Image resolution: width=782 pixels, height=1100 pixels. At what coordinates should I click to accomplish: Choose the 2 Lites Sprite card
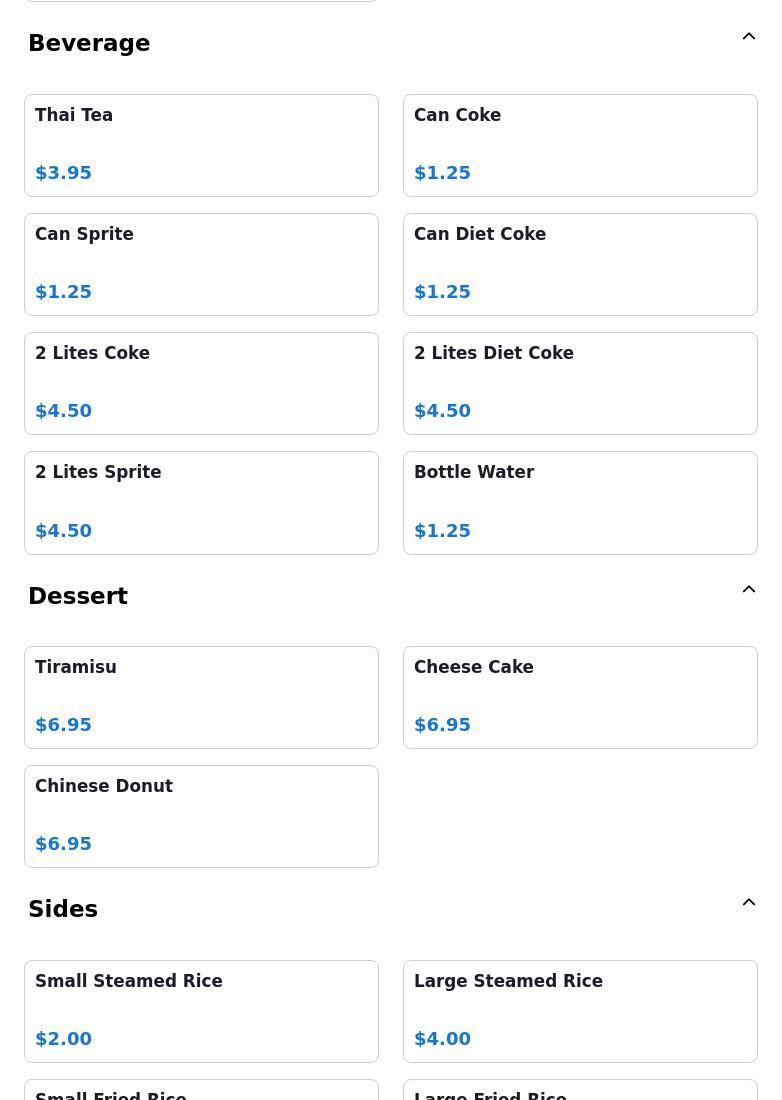(x=201, y=502)
